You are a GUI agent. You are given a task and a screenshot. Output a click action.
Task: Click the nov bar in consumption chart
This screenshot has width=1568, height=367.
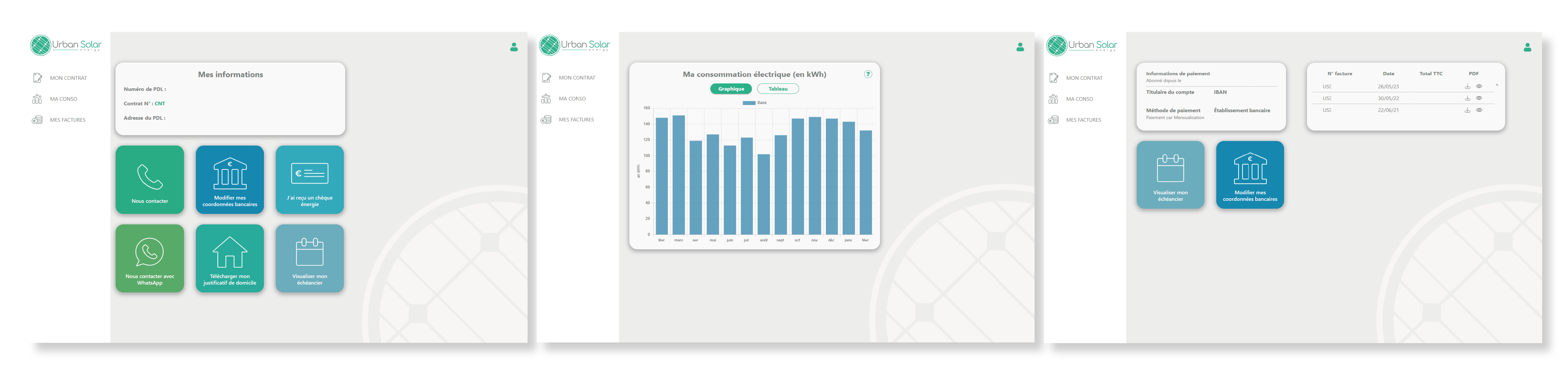click(814, 176)
